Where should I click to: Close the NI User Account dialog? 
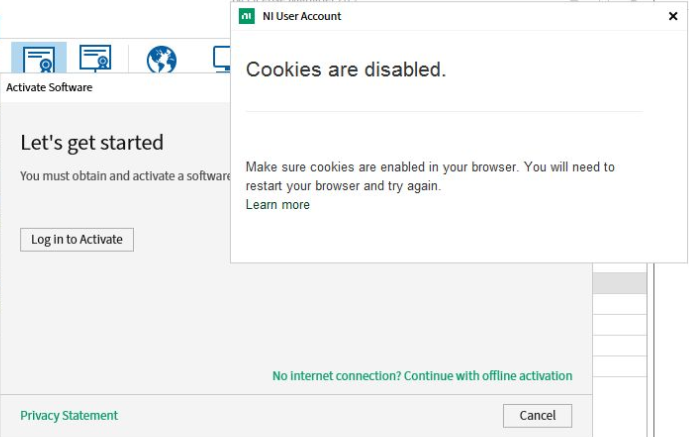(673, 16)
